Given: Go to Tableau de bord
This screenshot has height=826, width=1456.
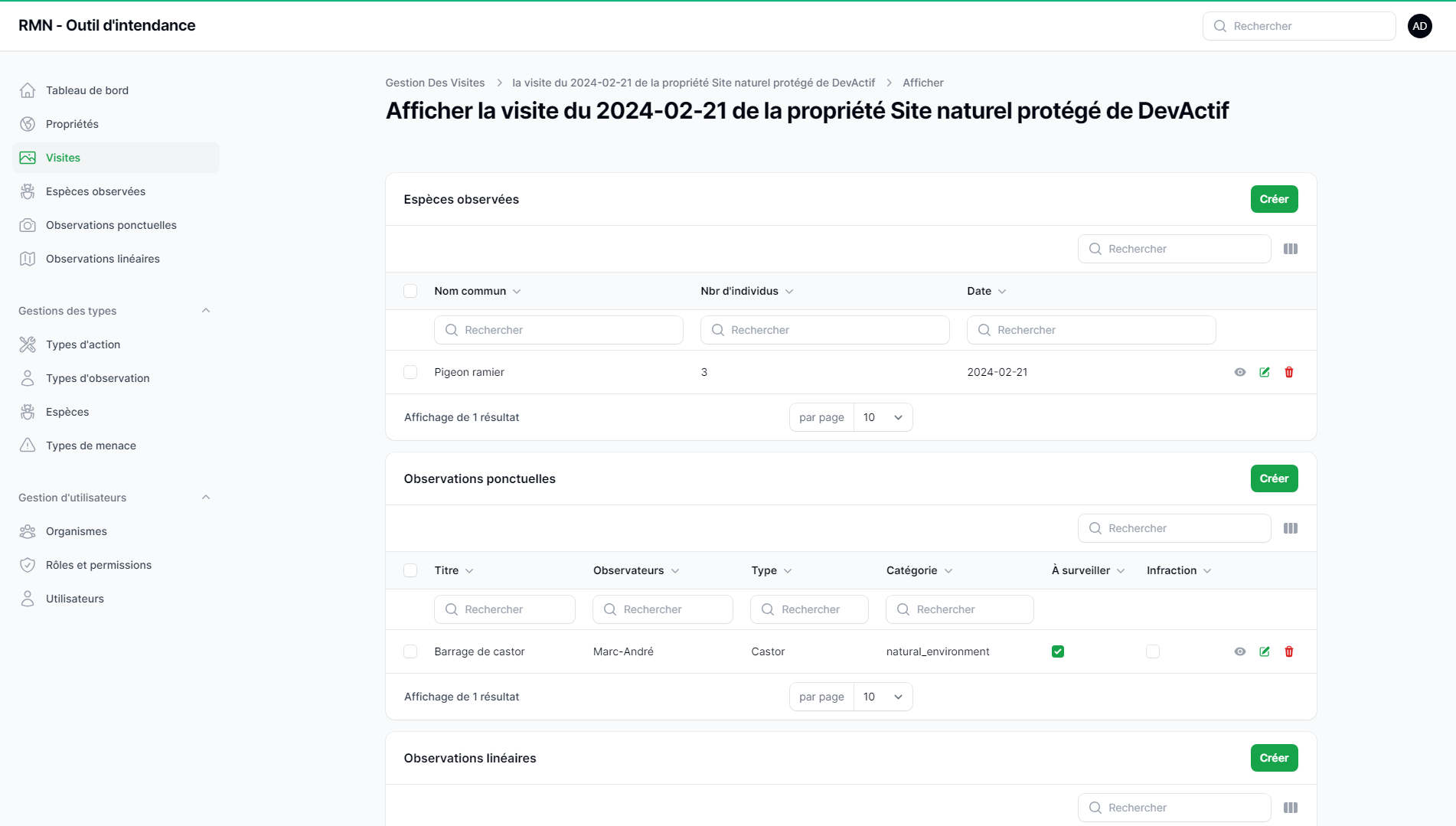Looking at the screenshot, I should pos(87,90).
